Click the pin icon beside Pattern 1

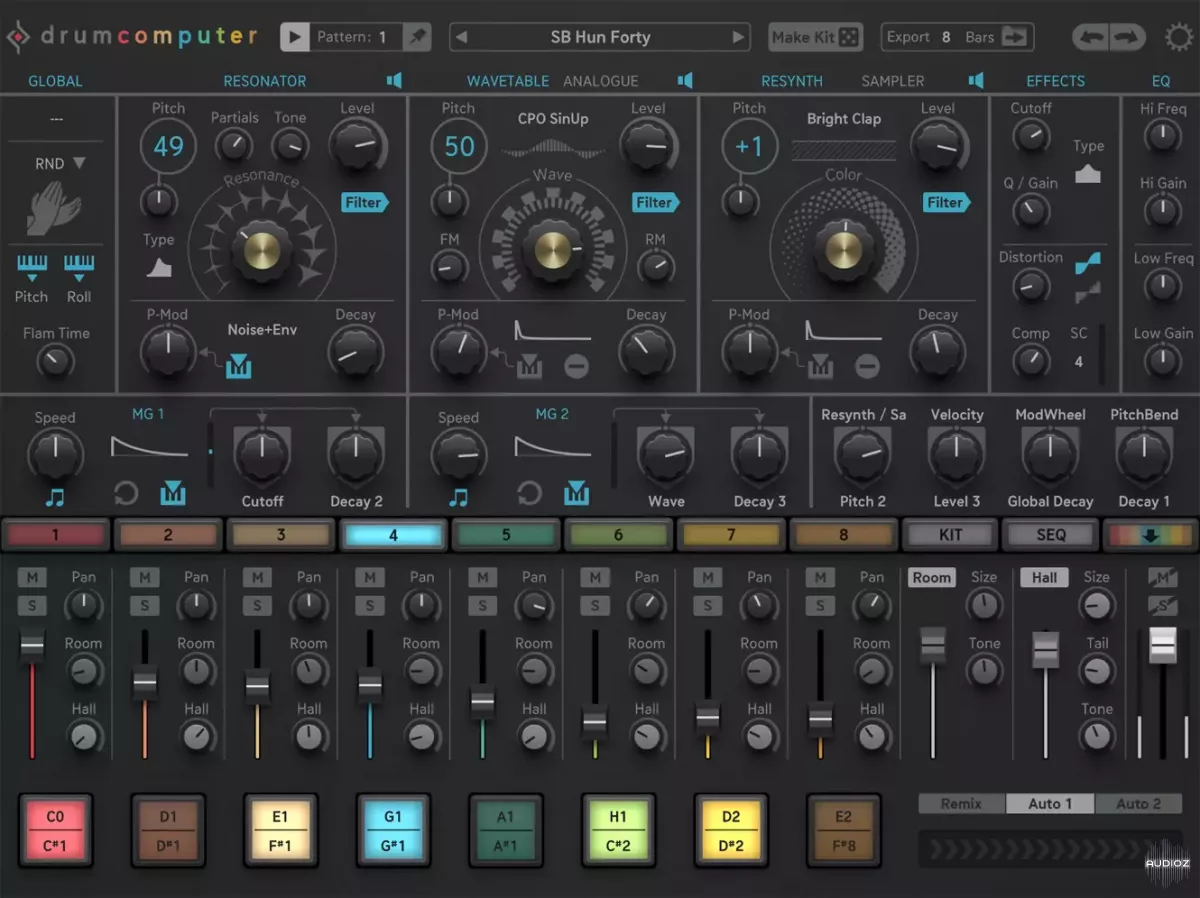pos(418,37)
